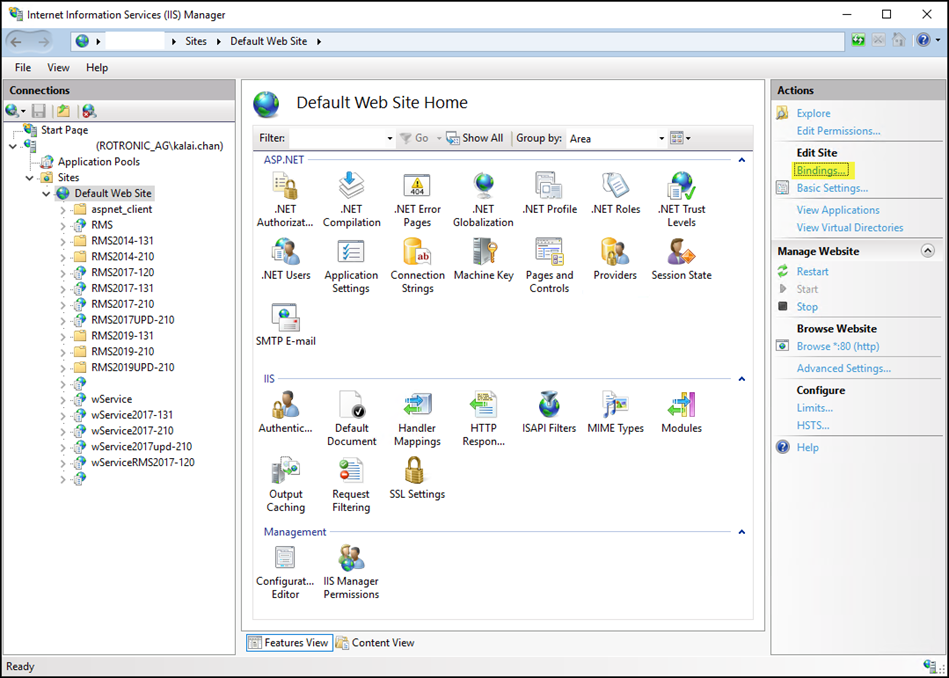Open the .NET Authorization Rules feature
Image resolution: width=949 pixels, height=678 pixels.
[285, 200]
